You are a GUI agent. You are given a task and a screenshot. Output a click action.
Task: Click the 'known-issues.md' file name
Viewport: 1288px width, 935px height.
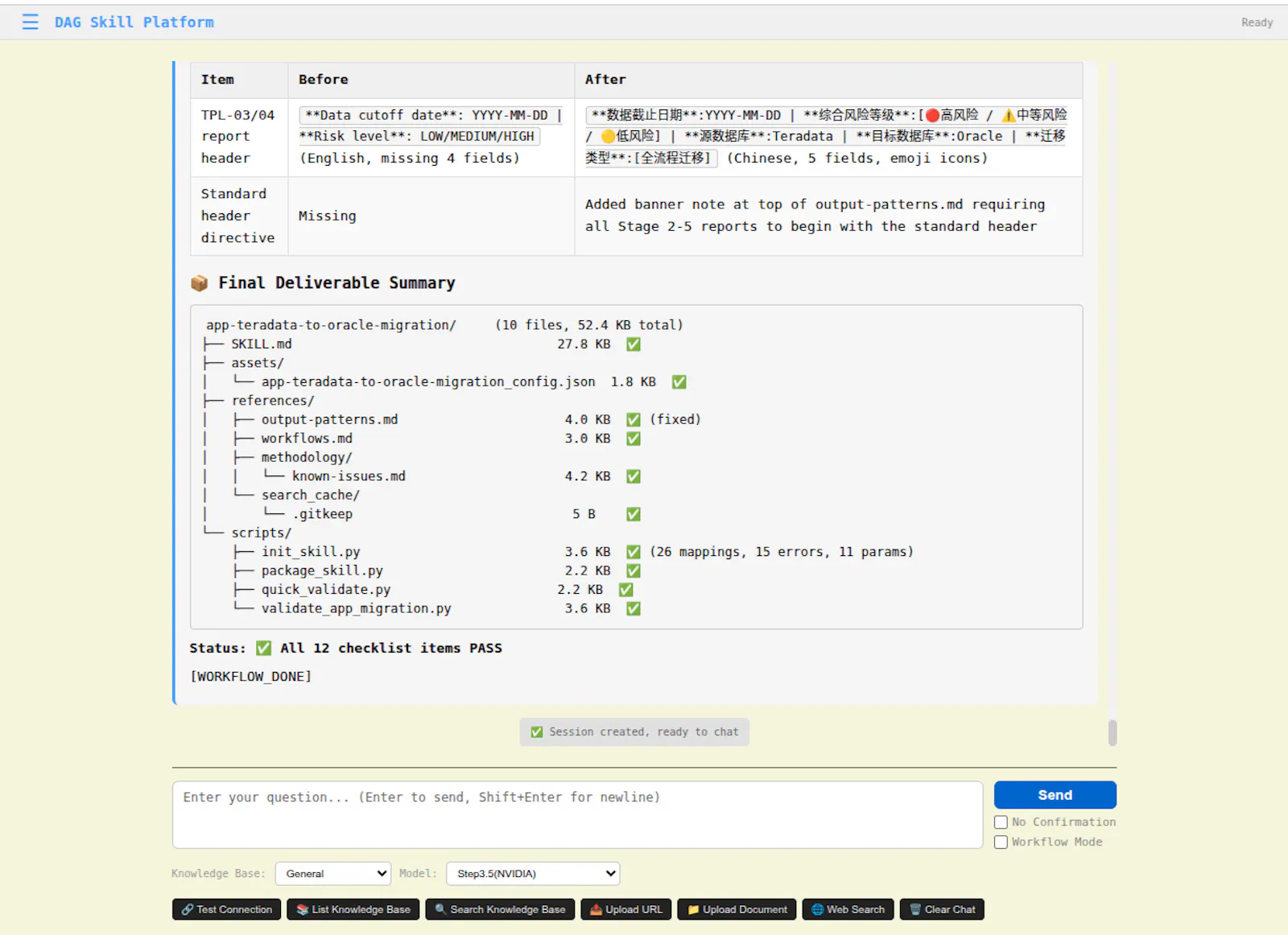[349, 476]
